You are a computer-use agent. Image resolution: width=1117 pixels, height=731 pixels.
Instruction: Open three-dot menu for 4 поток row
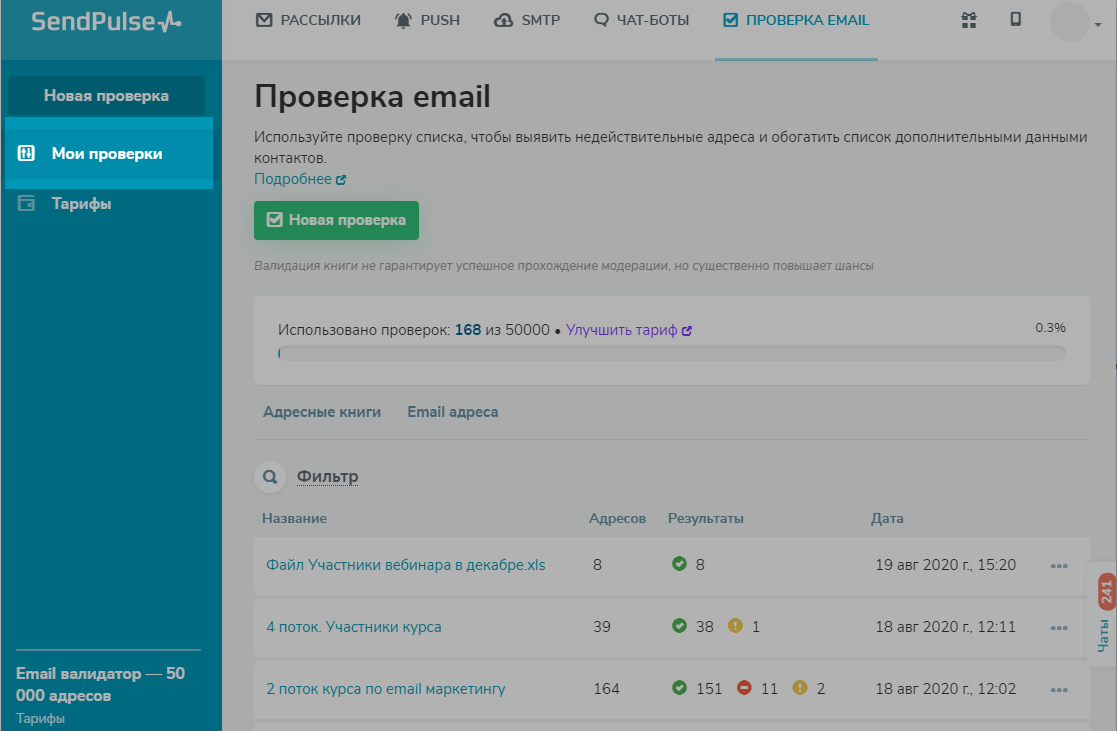coord(1059,628)
